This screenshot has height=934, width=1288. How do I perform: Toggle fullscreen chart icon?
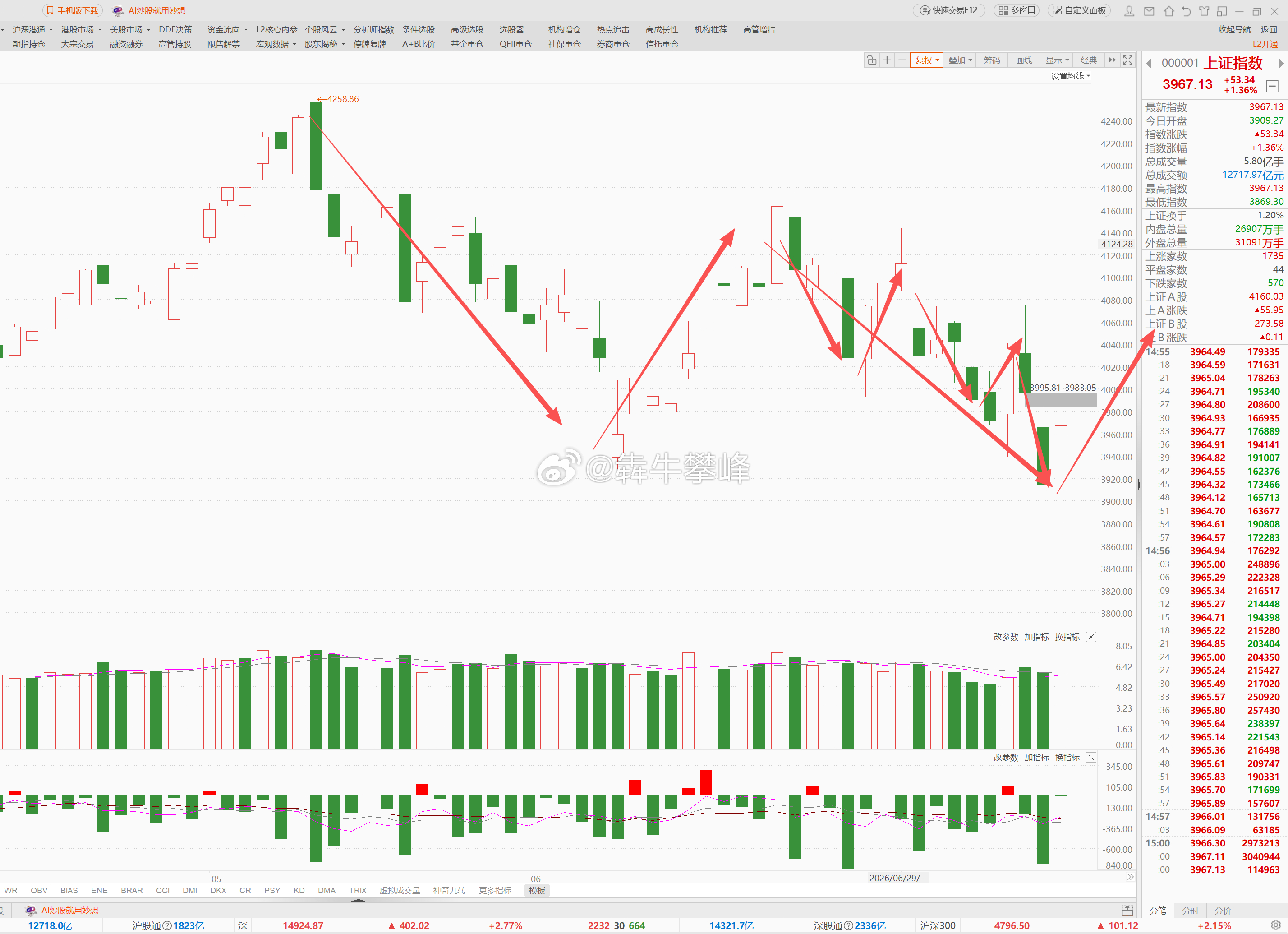click(1128, 60)
